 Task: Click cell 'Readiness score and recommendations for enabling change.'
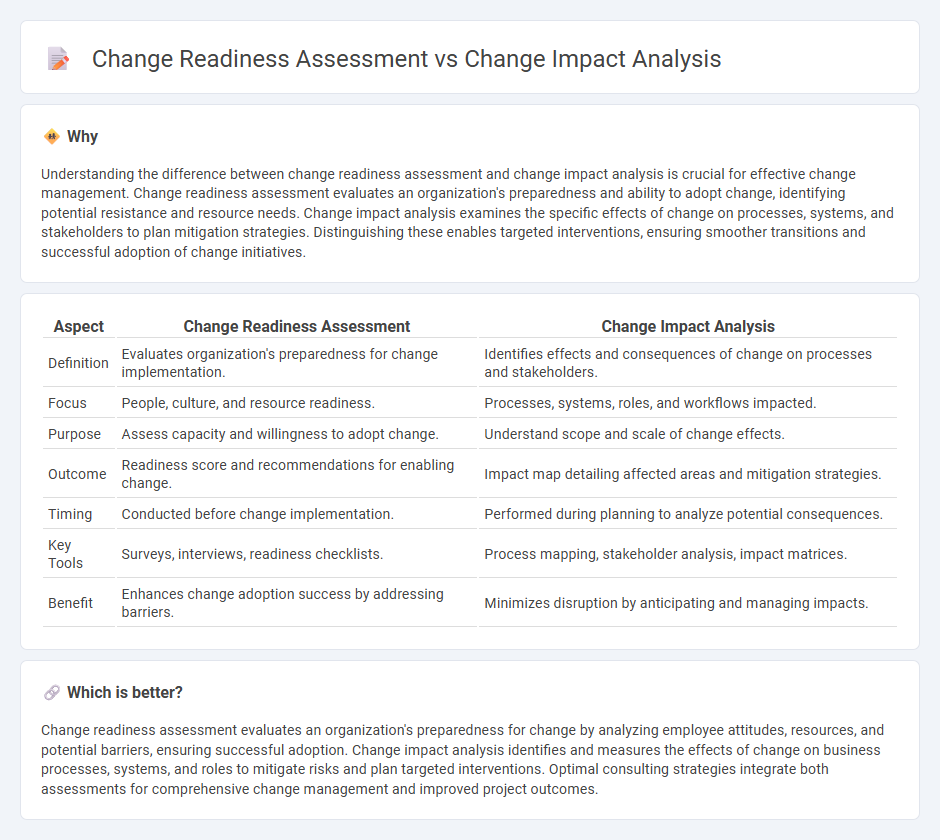point(297,474)
